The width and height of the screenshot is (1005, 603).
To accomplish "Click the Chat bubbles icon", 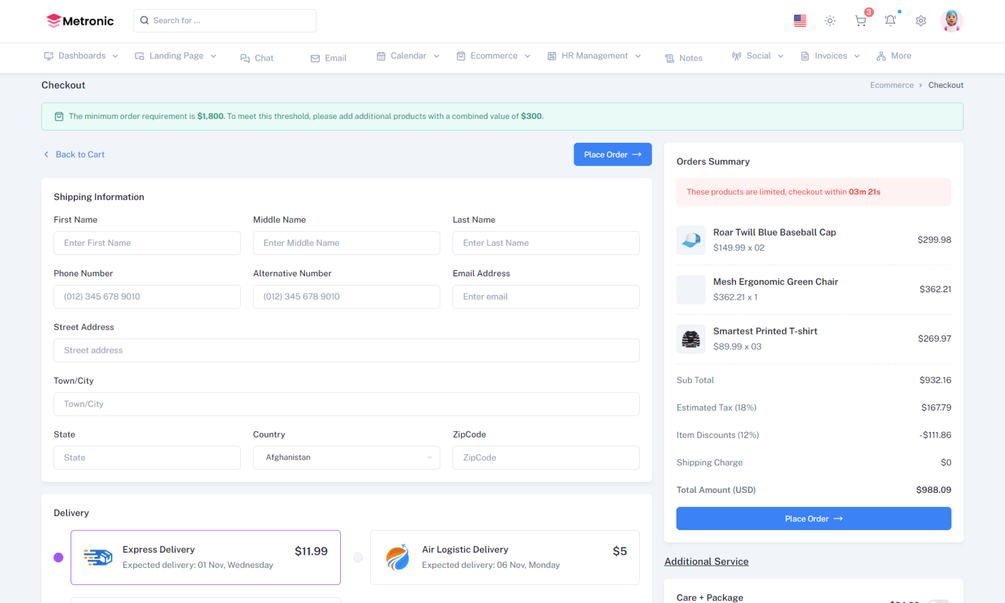I will pos(245,58).
